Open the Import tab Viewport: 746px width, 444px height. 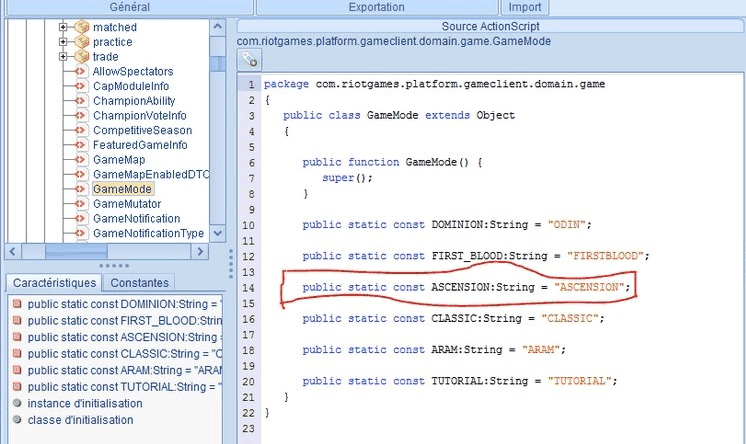525,7
